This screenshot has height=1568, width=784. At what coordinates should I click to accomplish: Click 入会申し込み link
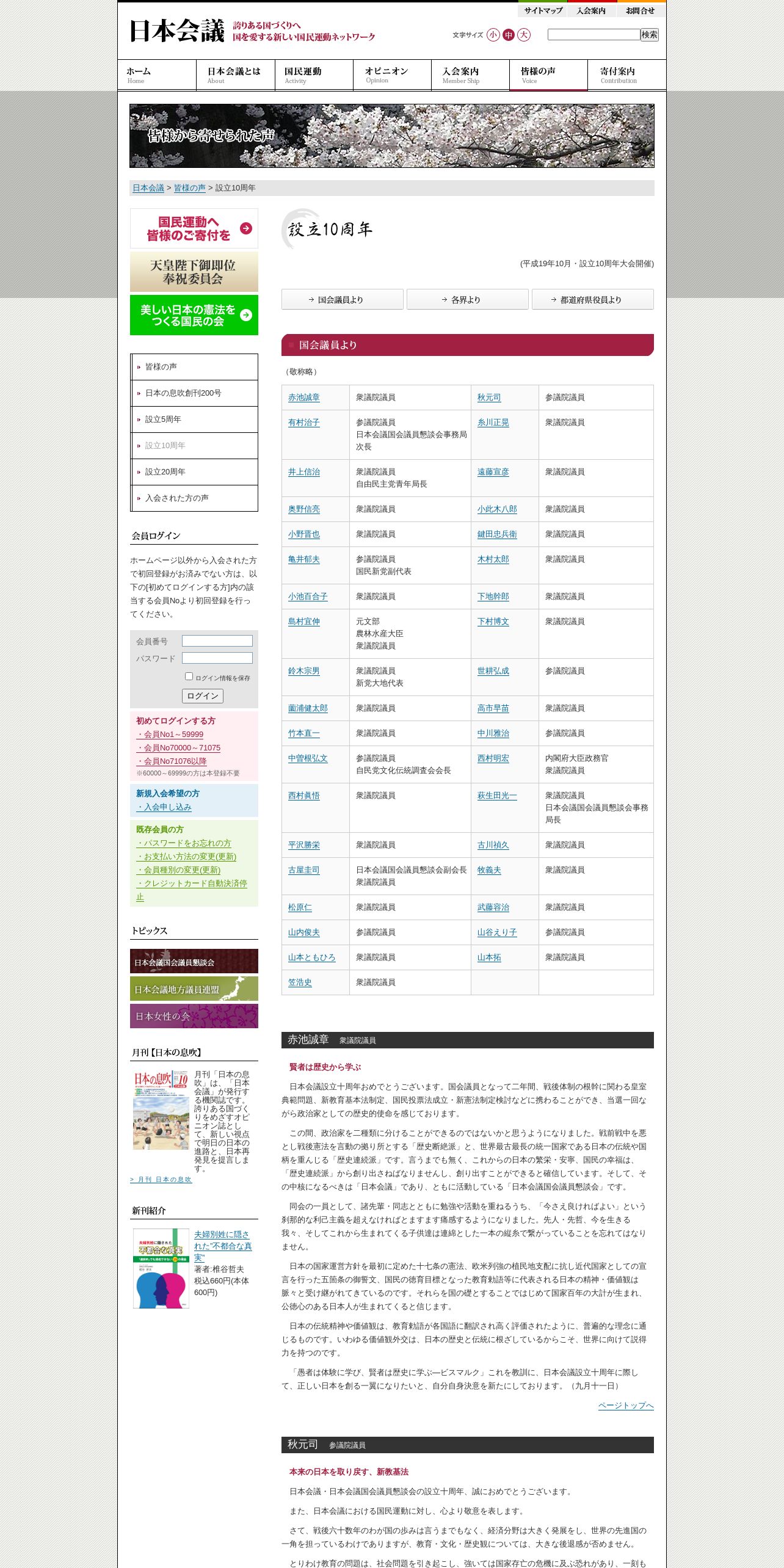pos(164,807)
